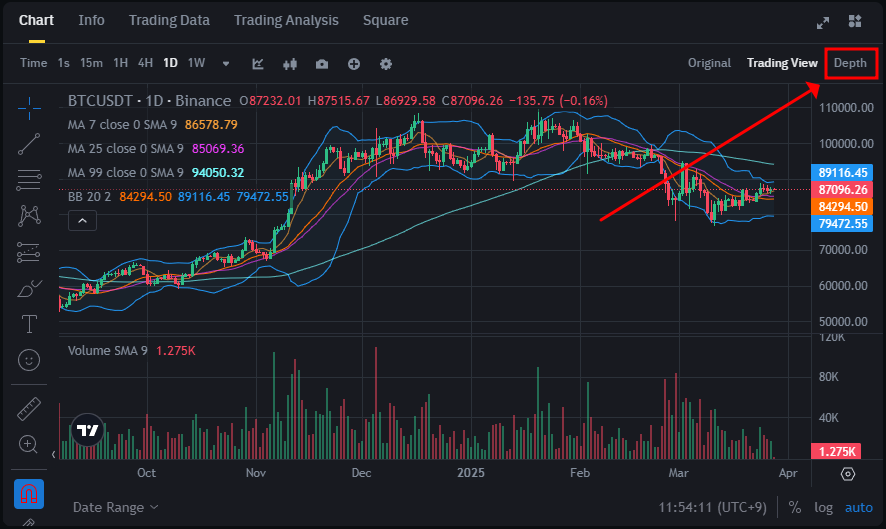Toggle the magnet snap mode
The width and height of the screenshot is (886, 529).
(29, 494)
